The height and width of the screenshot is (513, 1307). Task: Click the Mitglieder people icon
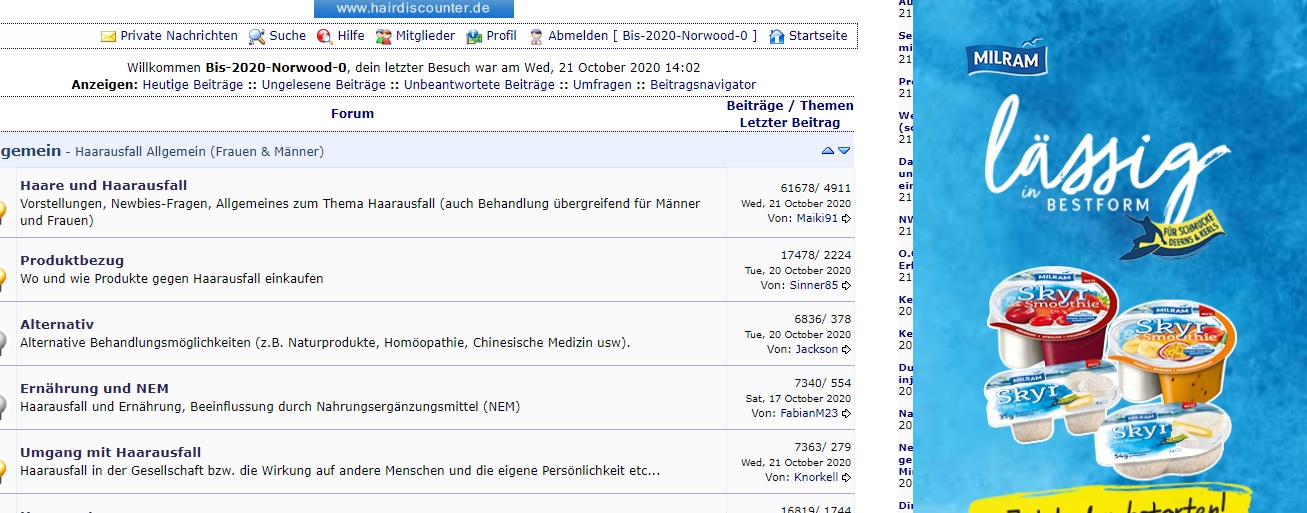[x=384, y=36]
